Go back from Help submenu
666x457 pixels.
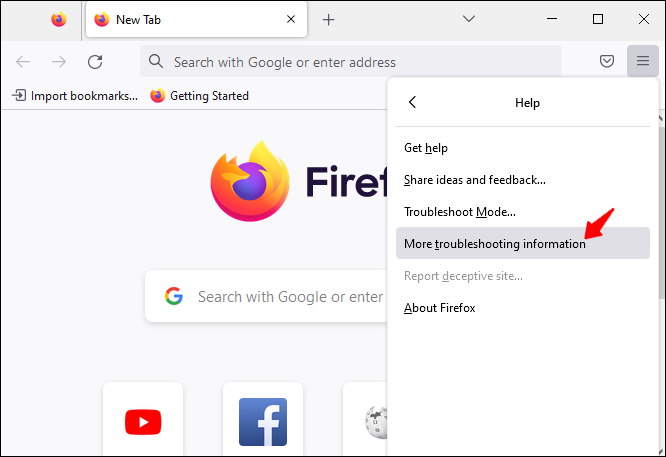pyautogui.click(x=412, y=102)
